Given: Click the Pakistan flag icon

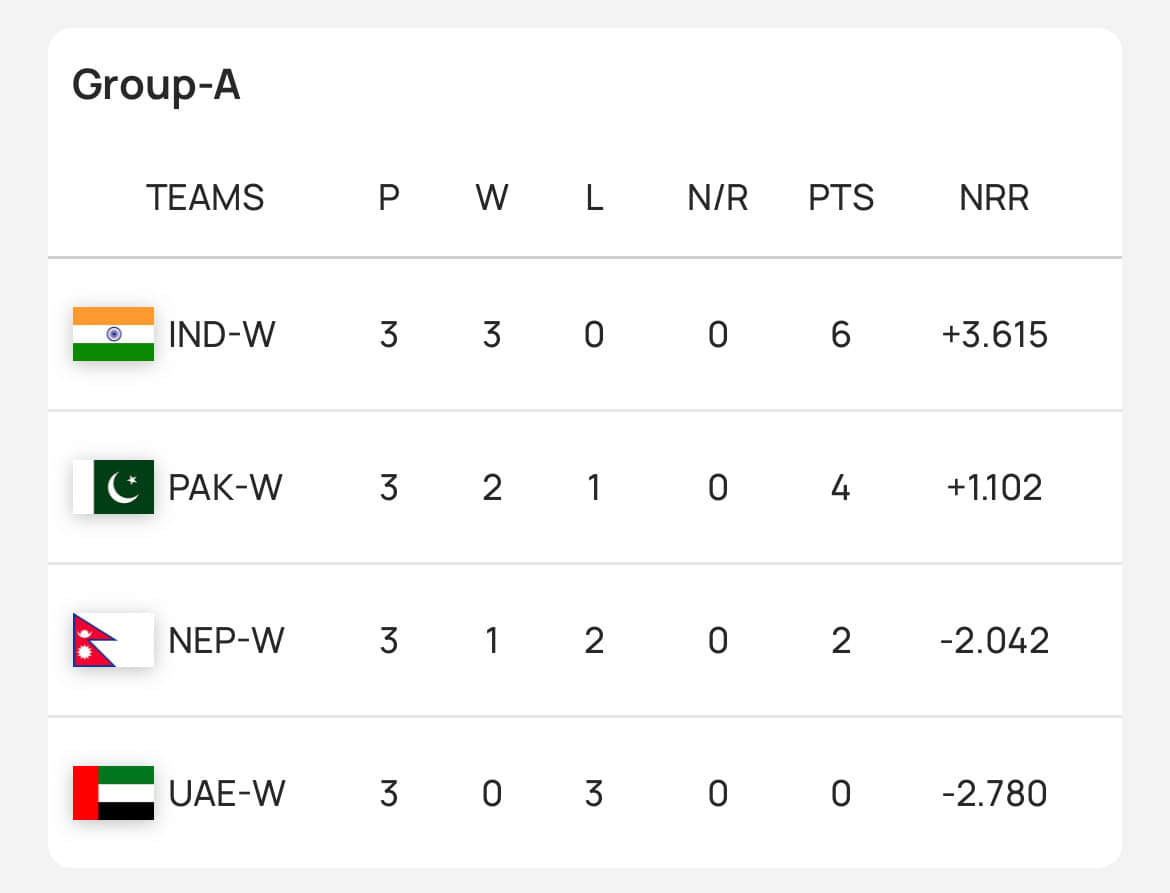Looking at the screenshot, I should pos(113,487).
